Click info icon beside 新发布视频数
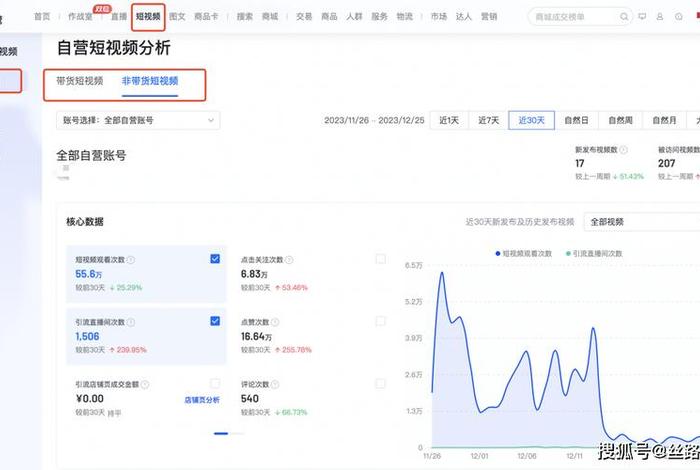The width and height of the screenshot is (700, 470). pyautogui.click(x=623, y=150)
